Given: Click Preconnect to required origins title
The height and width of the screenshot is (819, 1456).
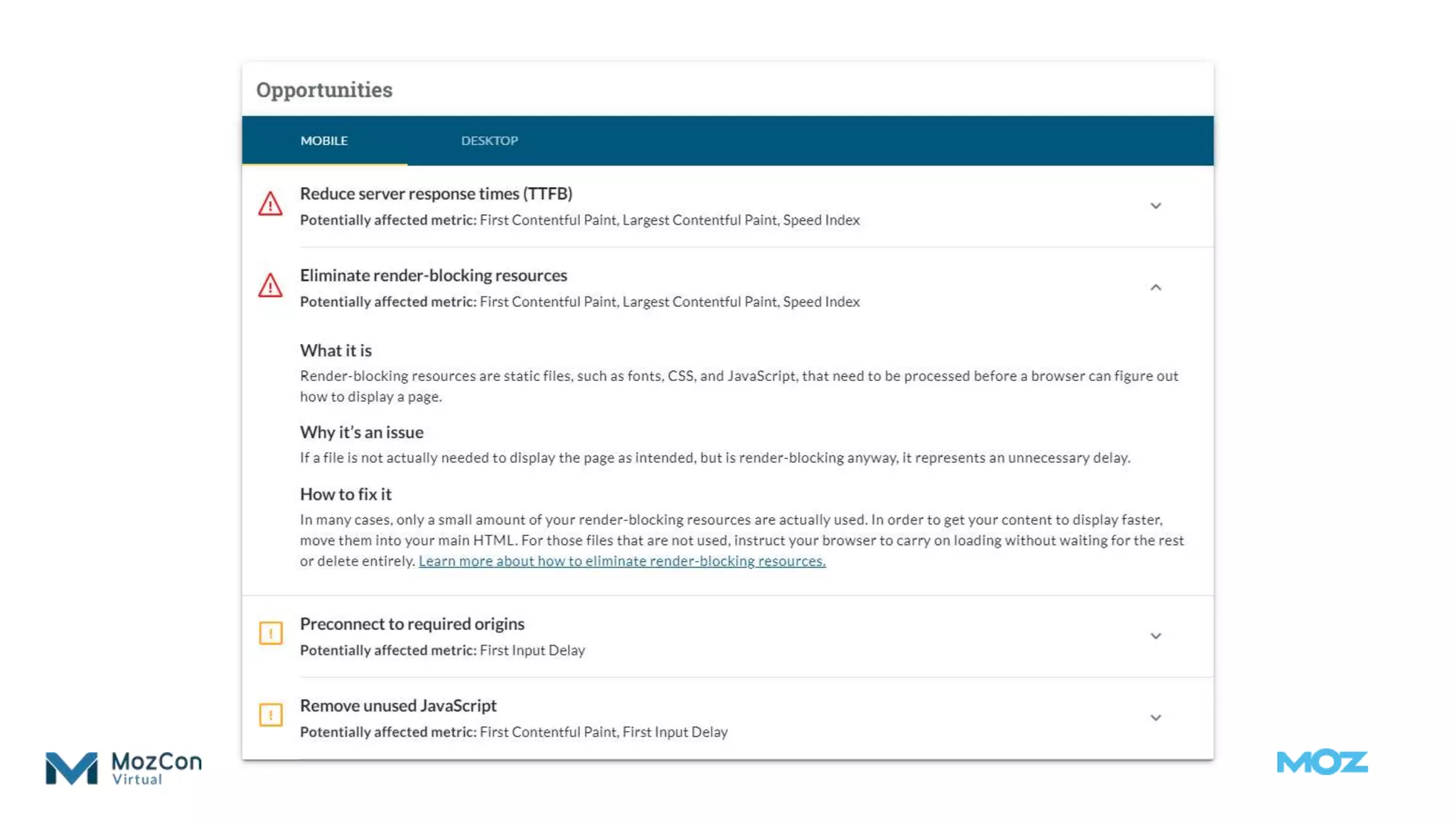Looking at the screenshot, I should (412, 623).
